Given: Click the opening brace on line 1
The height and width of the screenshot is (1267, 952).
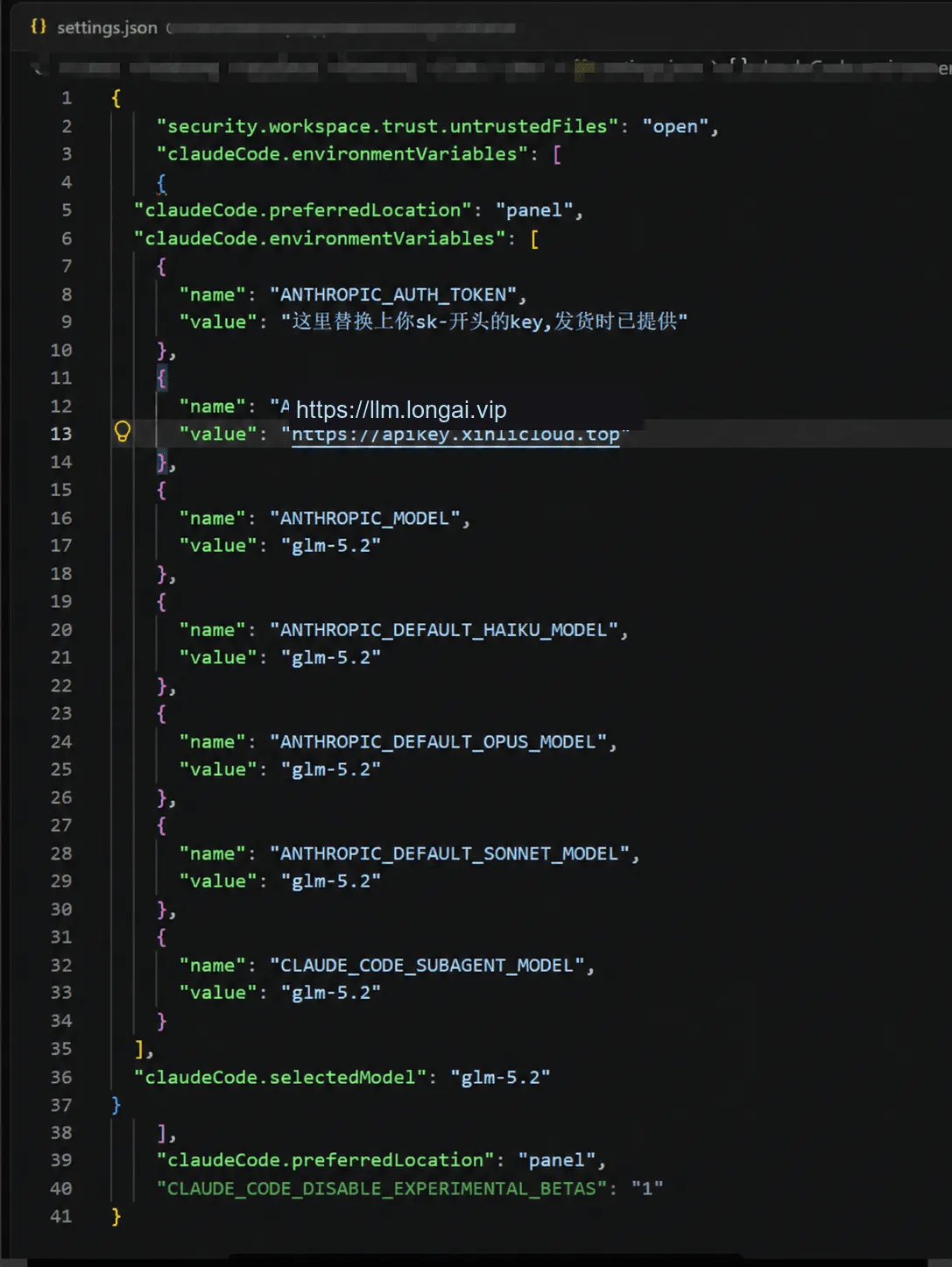Looking at the screenshot, I should pyautogui.click(x=116, y=98).
